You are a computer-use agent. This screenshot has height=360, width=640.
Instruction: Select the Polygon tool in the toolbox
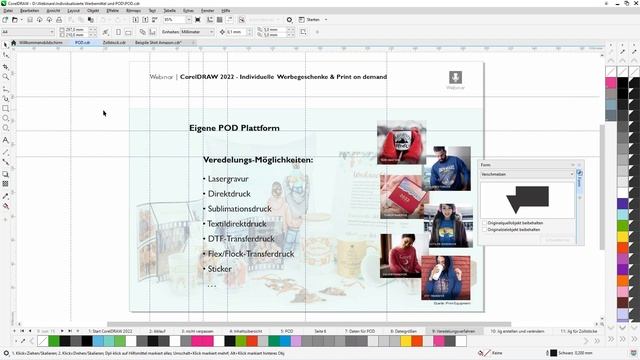click(5, 129)
